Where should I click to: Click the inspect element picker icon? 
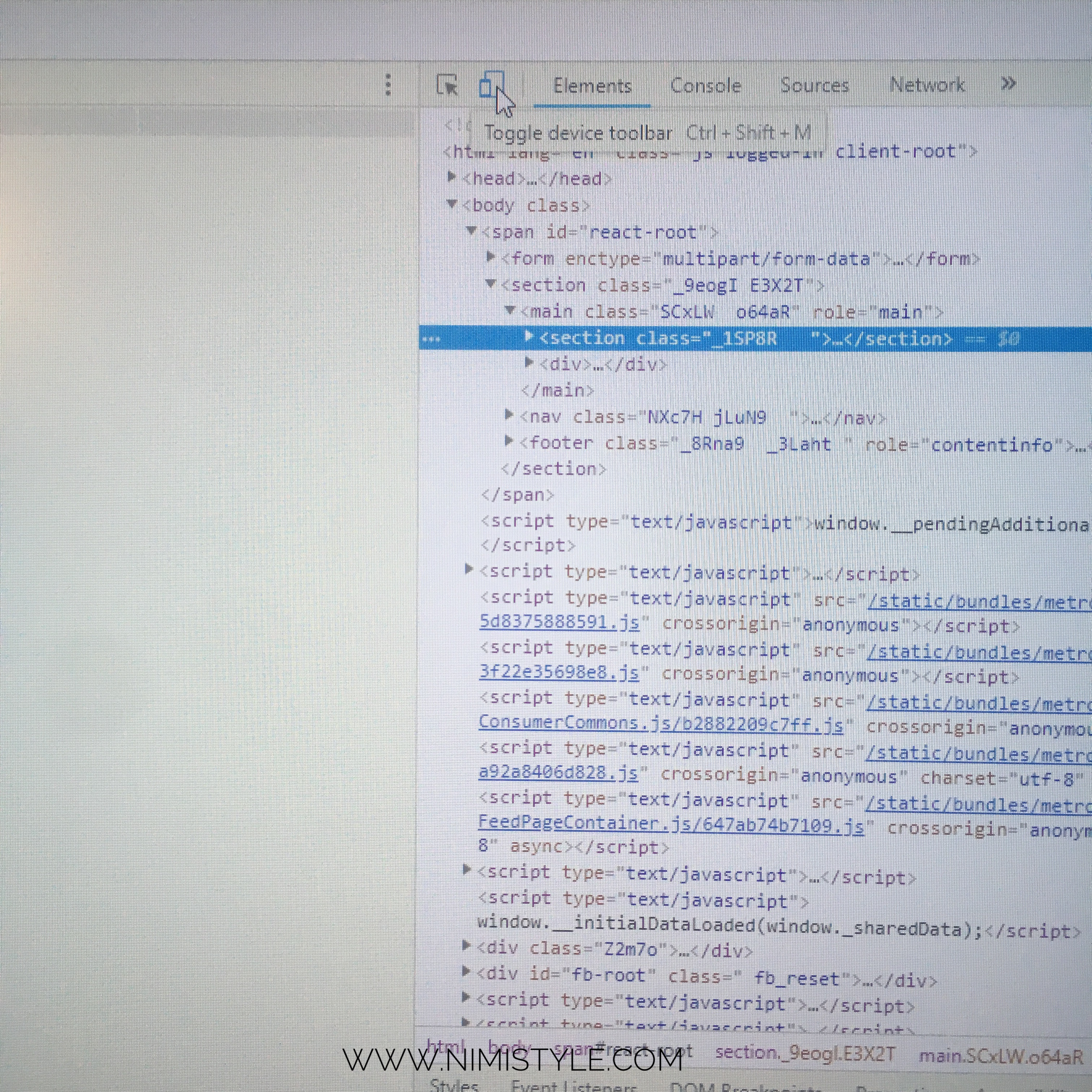click(x=447, y=85)
